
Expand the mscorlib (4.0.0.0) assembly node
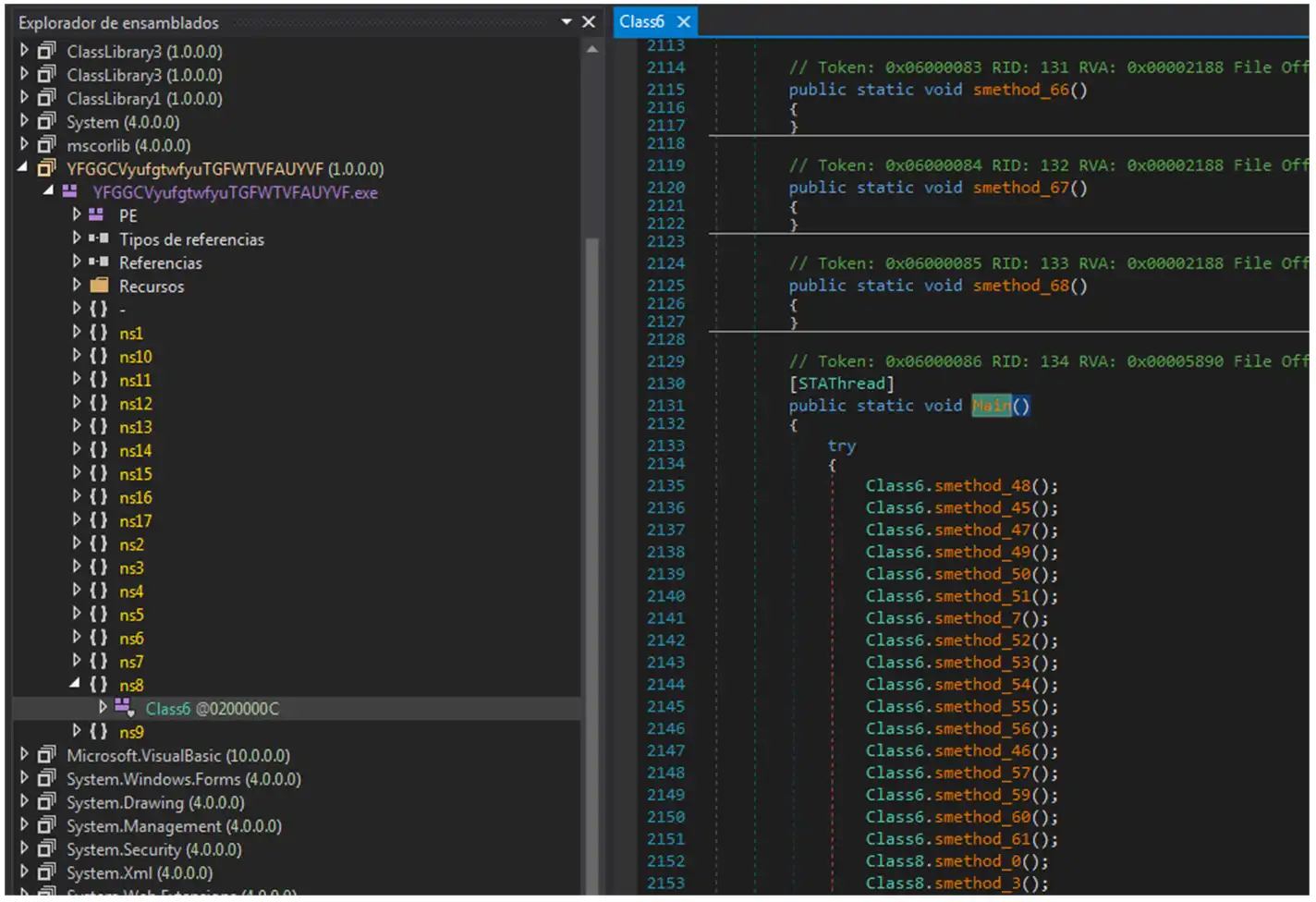pos(24,144)
